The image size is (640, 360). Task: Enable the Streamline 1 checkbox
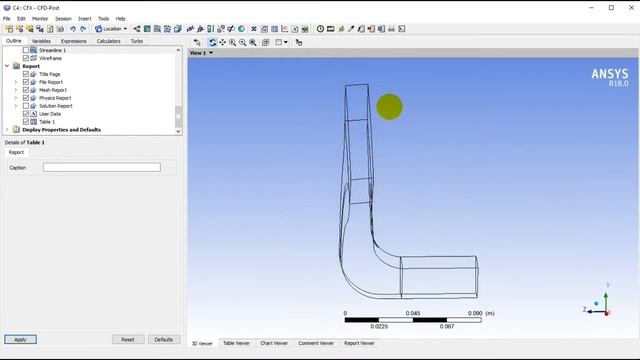pos(26,50)
